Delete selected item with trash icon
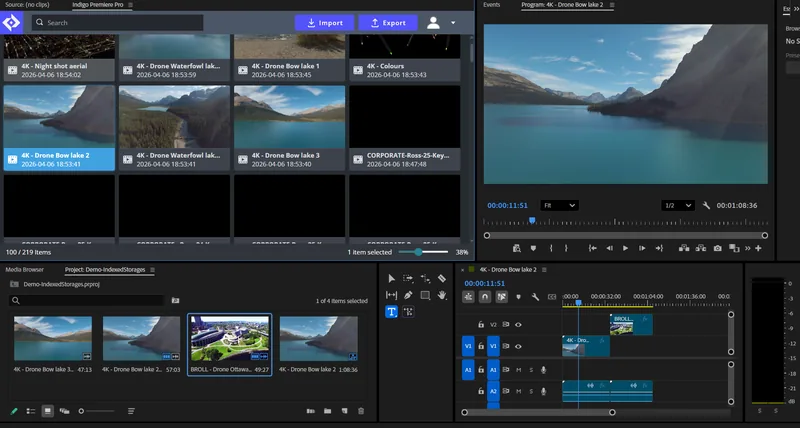Image resolution: width=800 pixels, height=428 pixels. tap(361, 411)
